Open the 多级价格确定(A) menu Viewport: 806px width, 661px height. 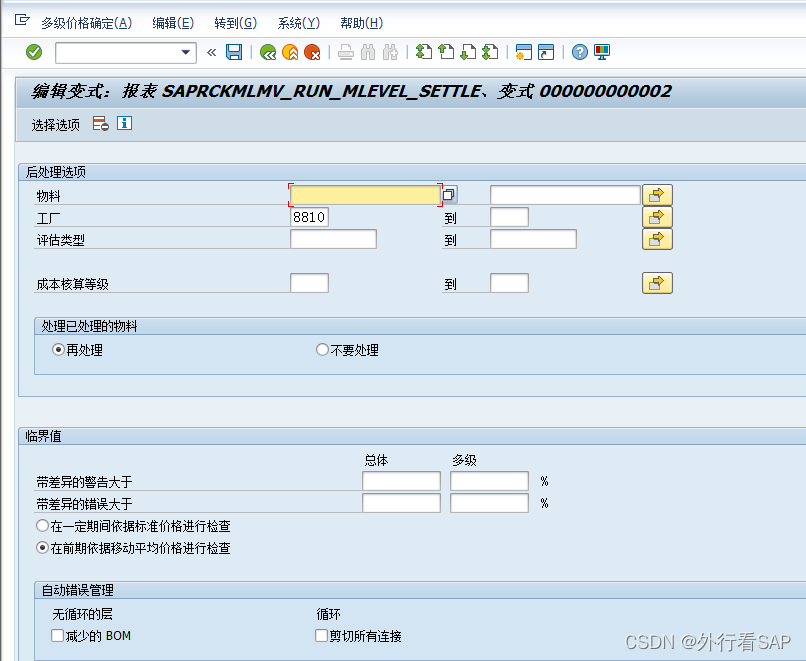click(x=86, y=23)
